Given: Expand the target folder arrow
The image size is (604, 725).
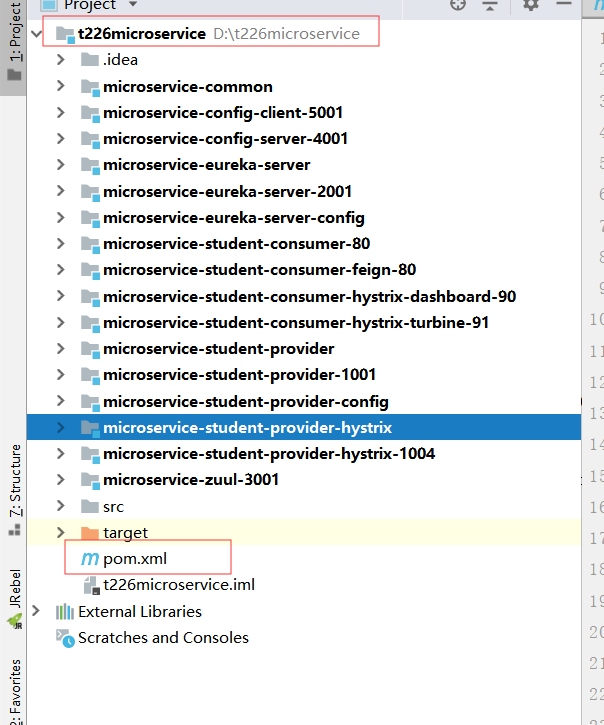Looking at the screenshot, I should [x=60, y=532].
